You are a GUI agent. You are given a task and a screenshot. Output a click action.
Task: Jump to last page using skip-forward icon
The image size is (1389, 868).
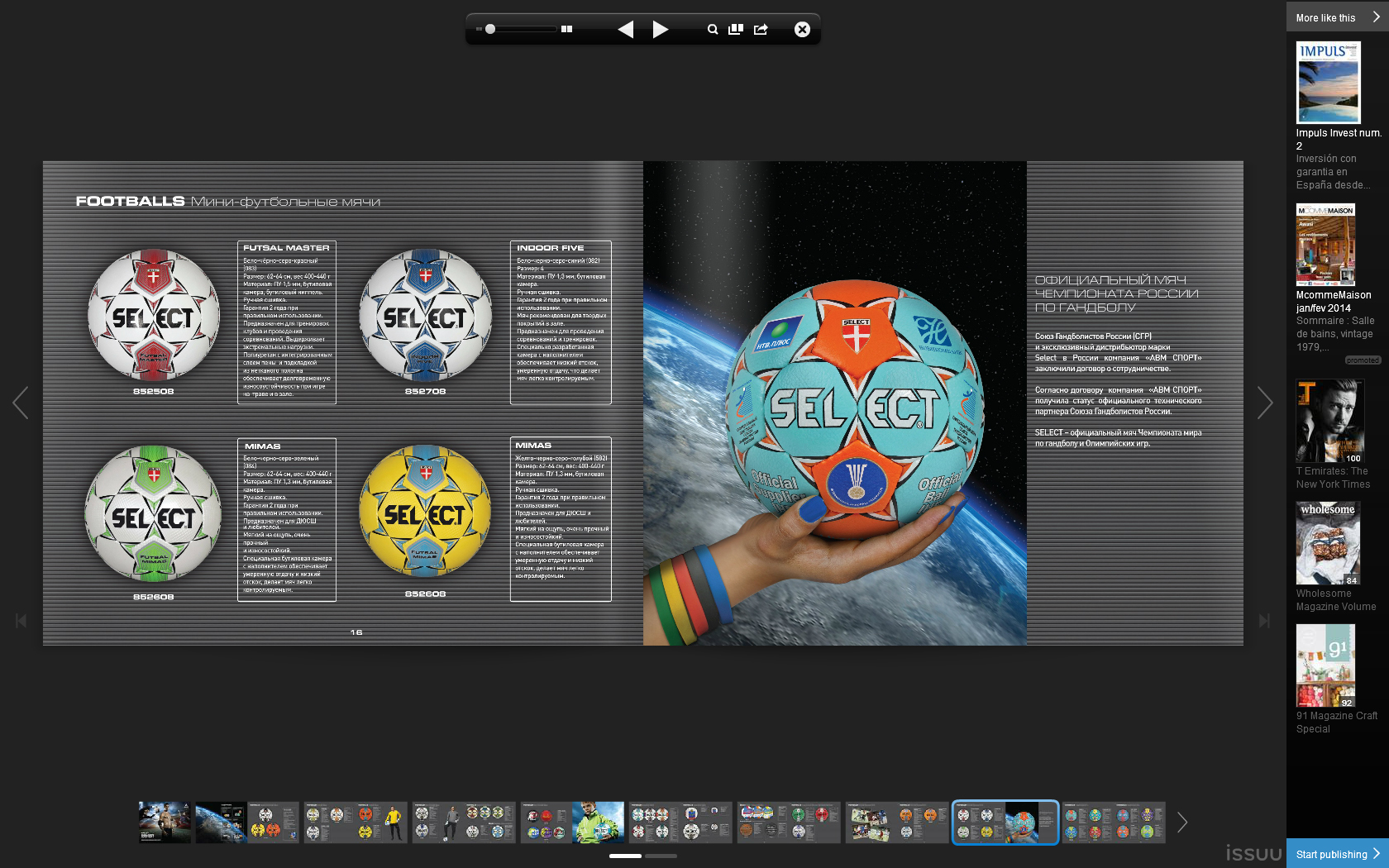click(1264, 620)
